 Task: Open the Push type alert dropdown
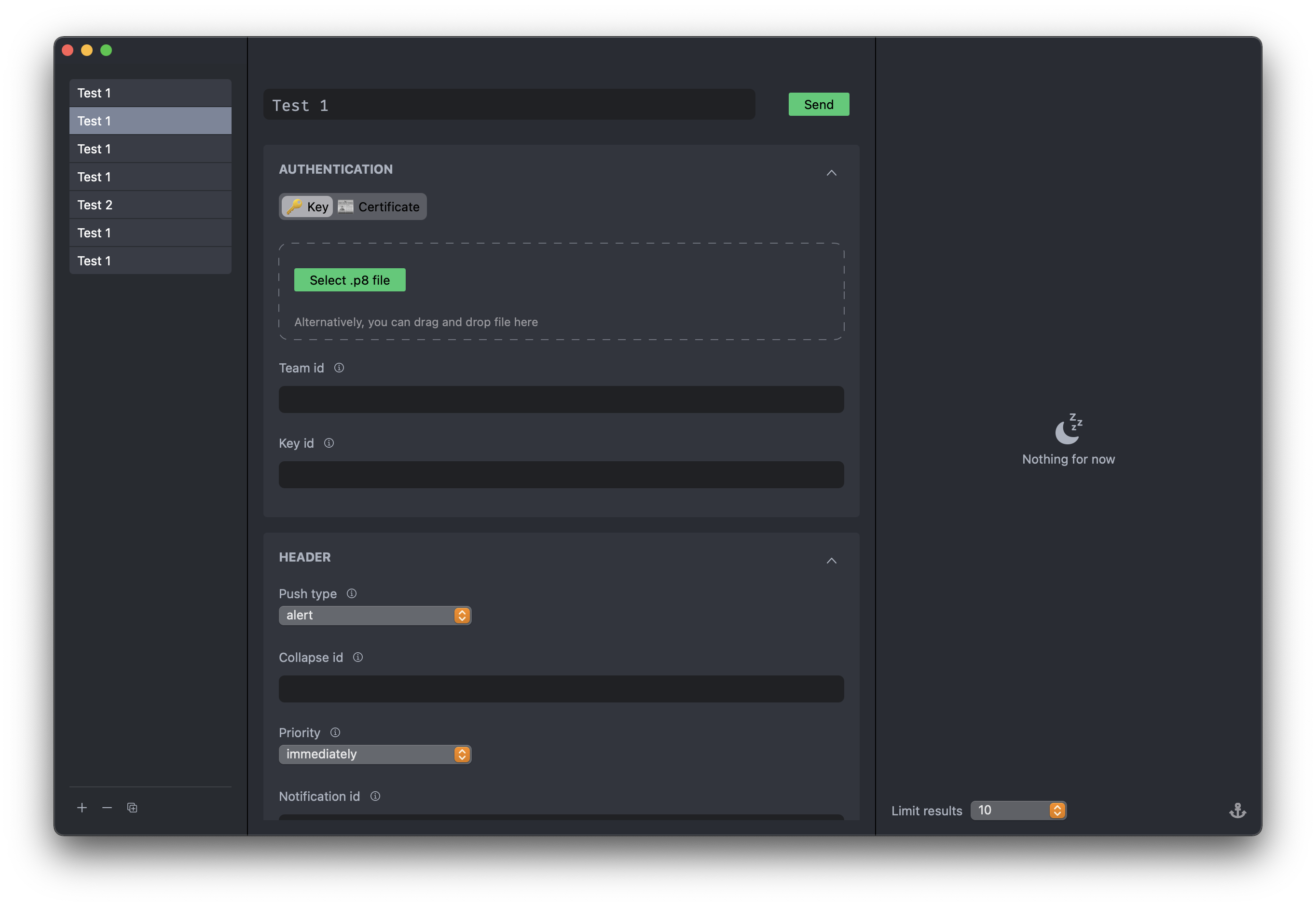point(375,616)
